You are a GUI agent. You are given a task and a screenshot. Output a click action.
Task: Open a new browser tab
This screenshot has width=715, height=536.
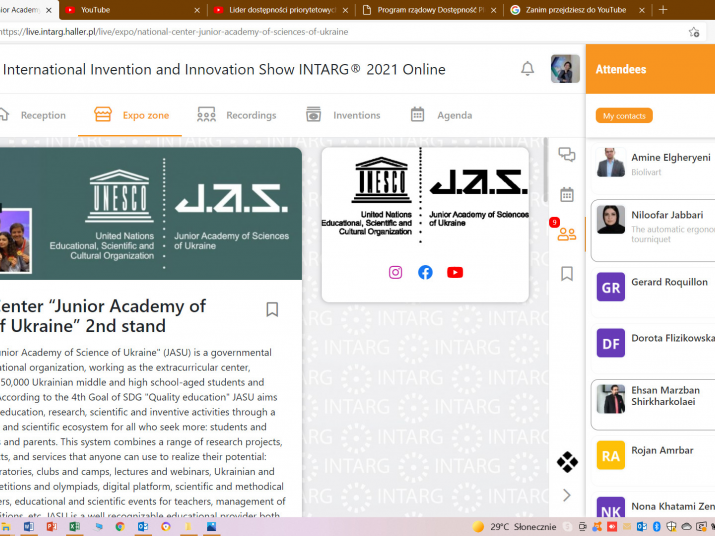663,10
